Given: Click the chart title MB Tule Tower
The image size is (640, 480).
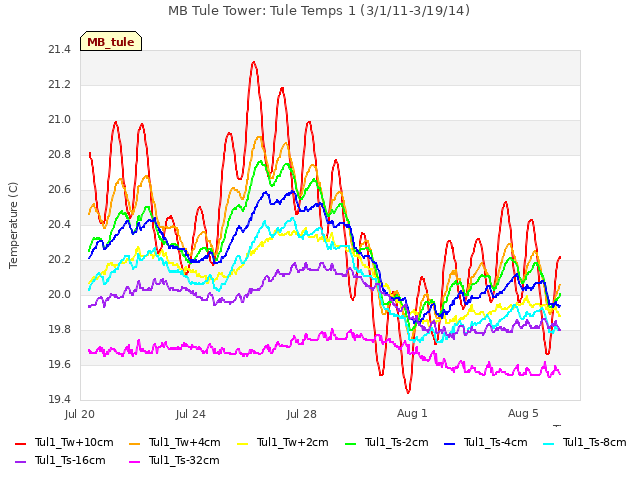Looking at the screenshot, I should [319, 11].
